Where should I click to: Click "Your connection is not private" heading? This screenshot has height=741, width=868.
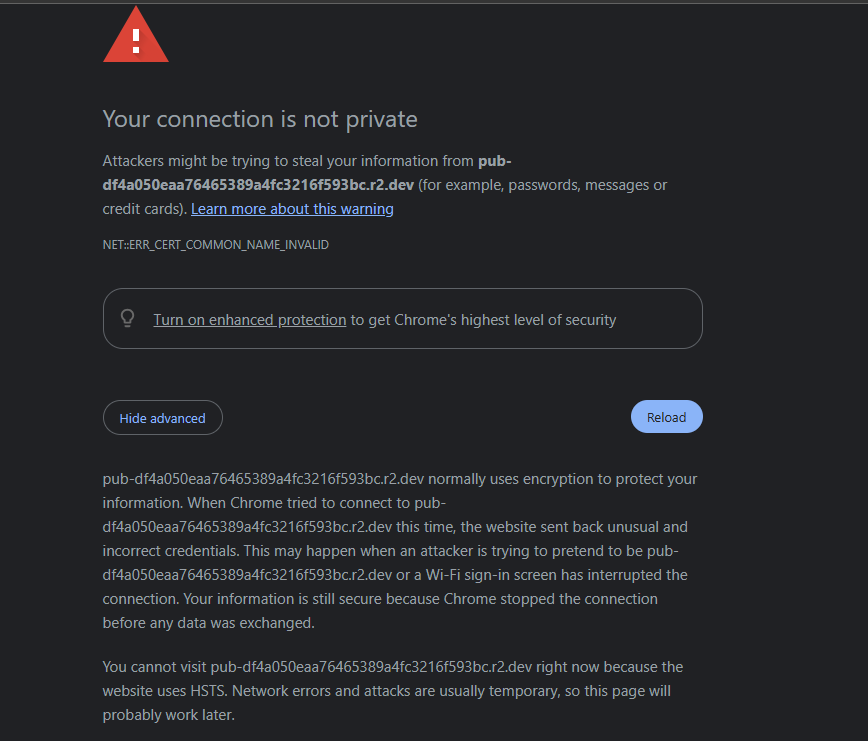[x=259, y=119]
